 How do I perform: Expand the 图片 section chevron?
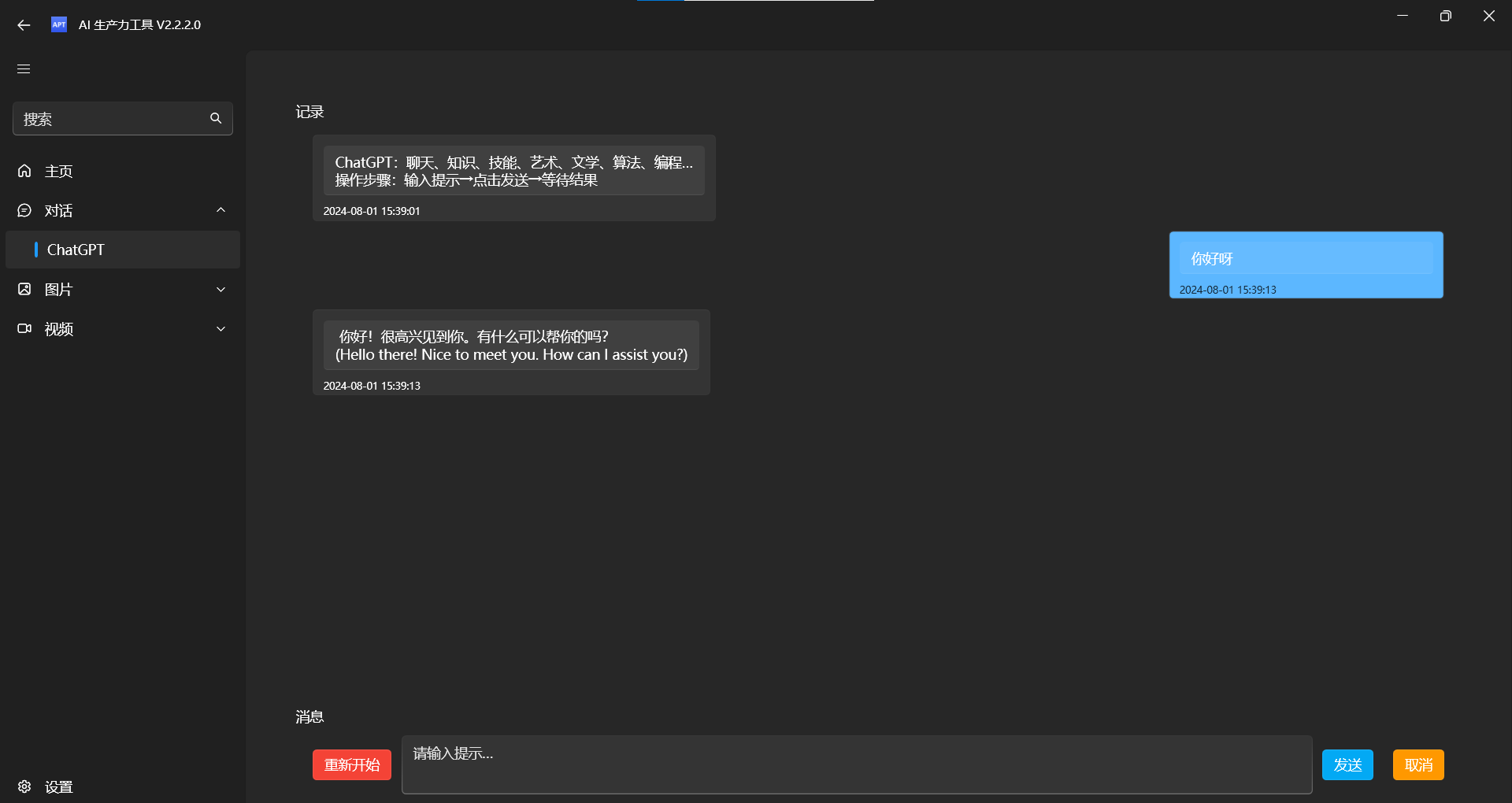click(x=220, y=289)
